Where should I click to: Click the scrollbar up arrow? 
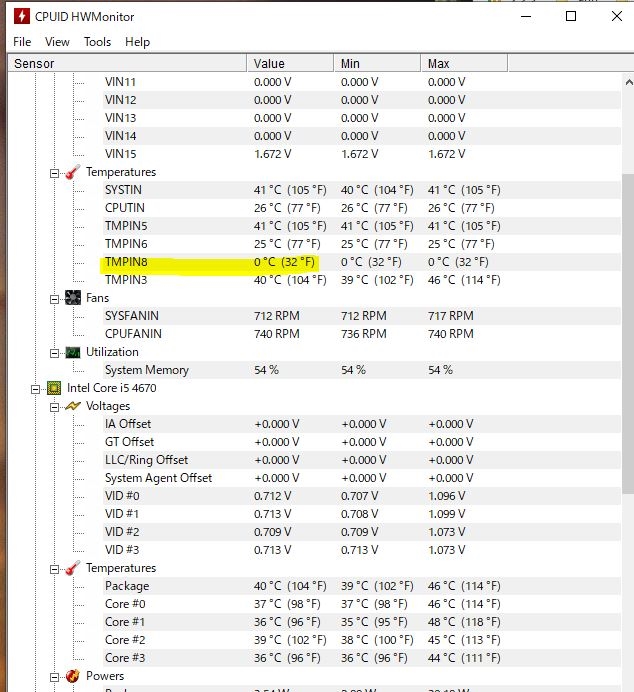pyautogui.click(x=628, y=82)
